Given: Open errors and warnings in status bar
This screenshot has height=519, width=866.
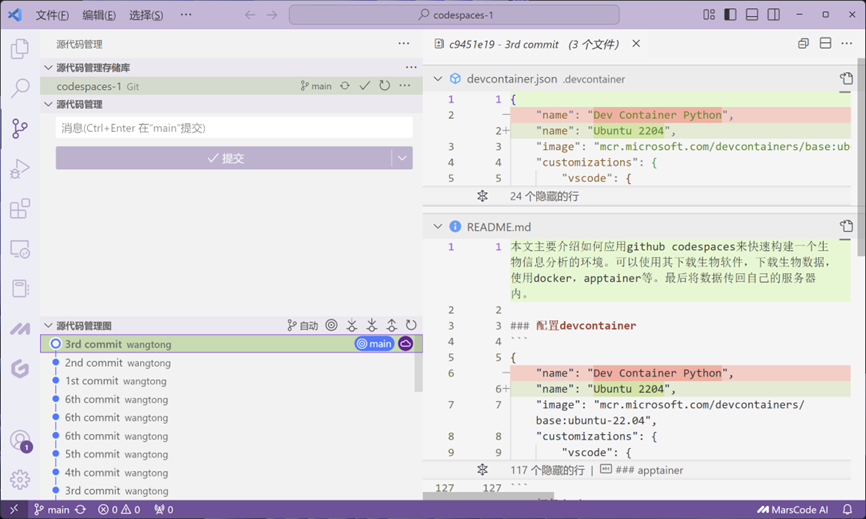Looking at the screenshot, I should click(119, 510).
